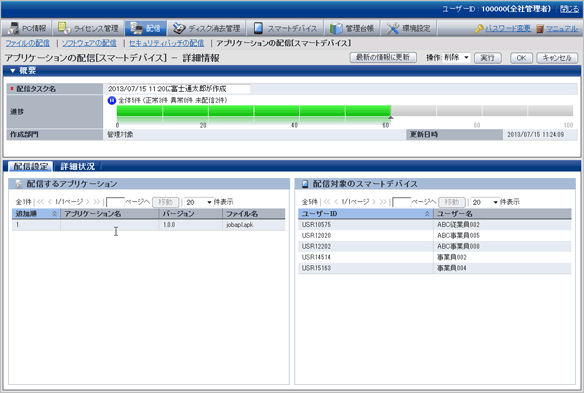
Task: Select version 1.0.0 cell
Action: click(191, 225)
